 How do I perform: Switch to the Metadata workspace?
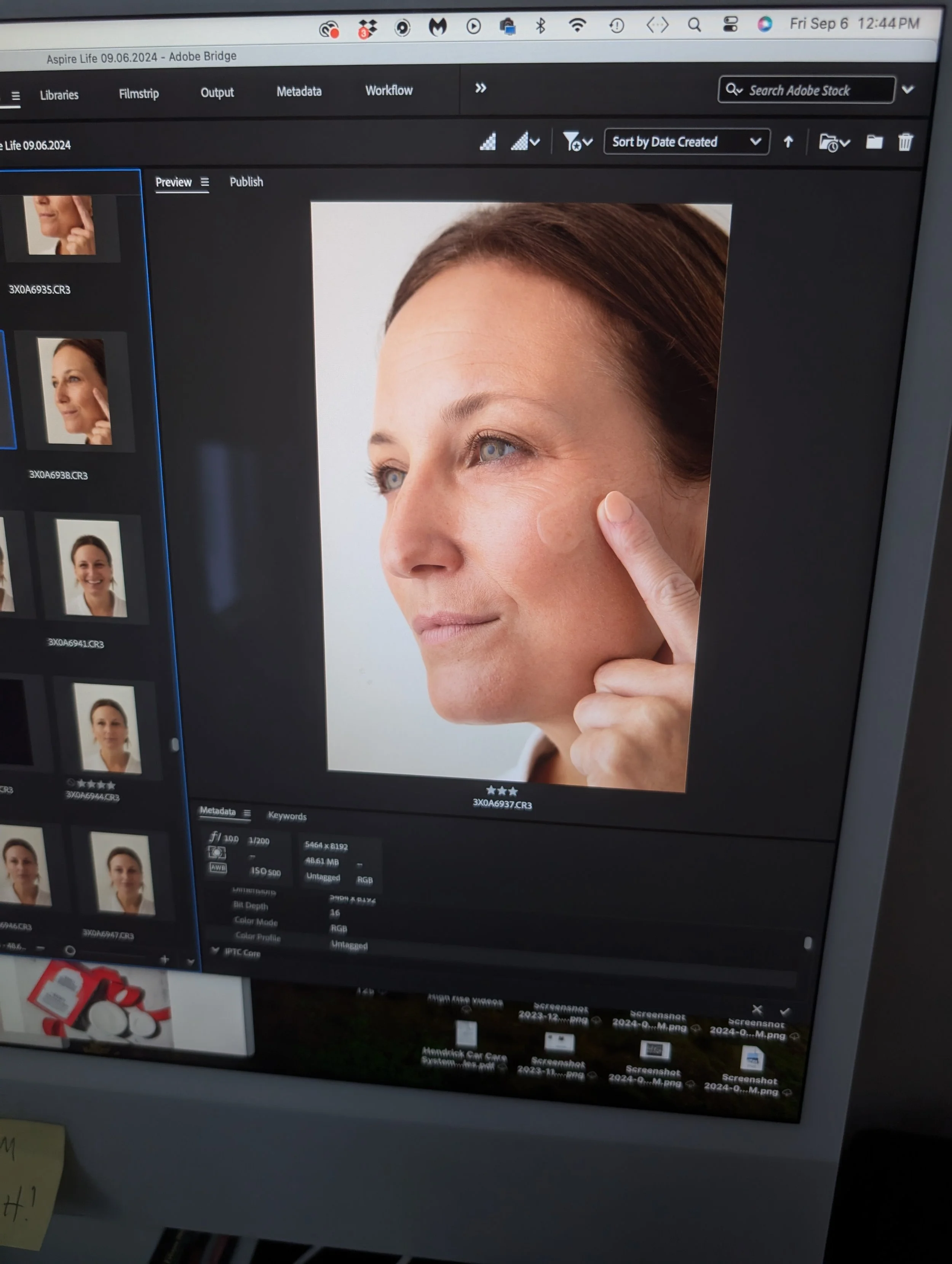pos(299,91)
